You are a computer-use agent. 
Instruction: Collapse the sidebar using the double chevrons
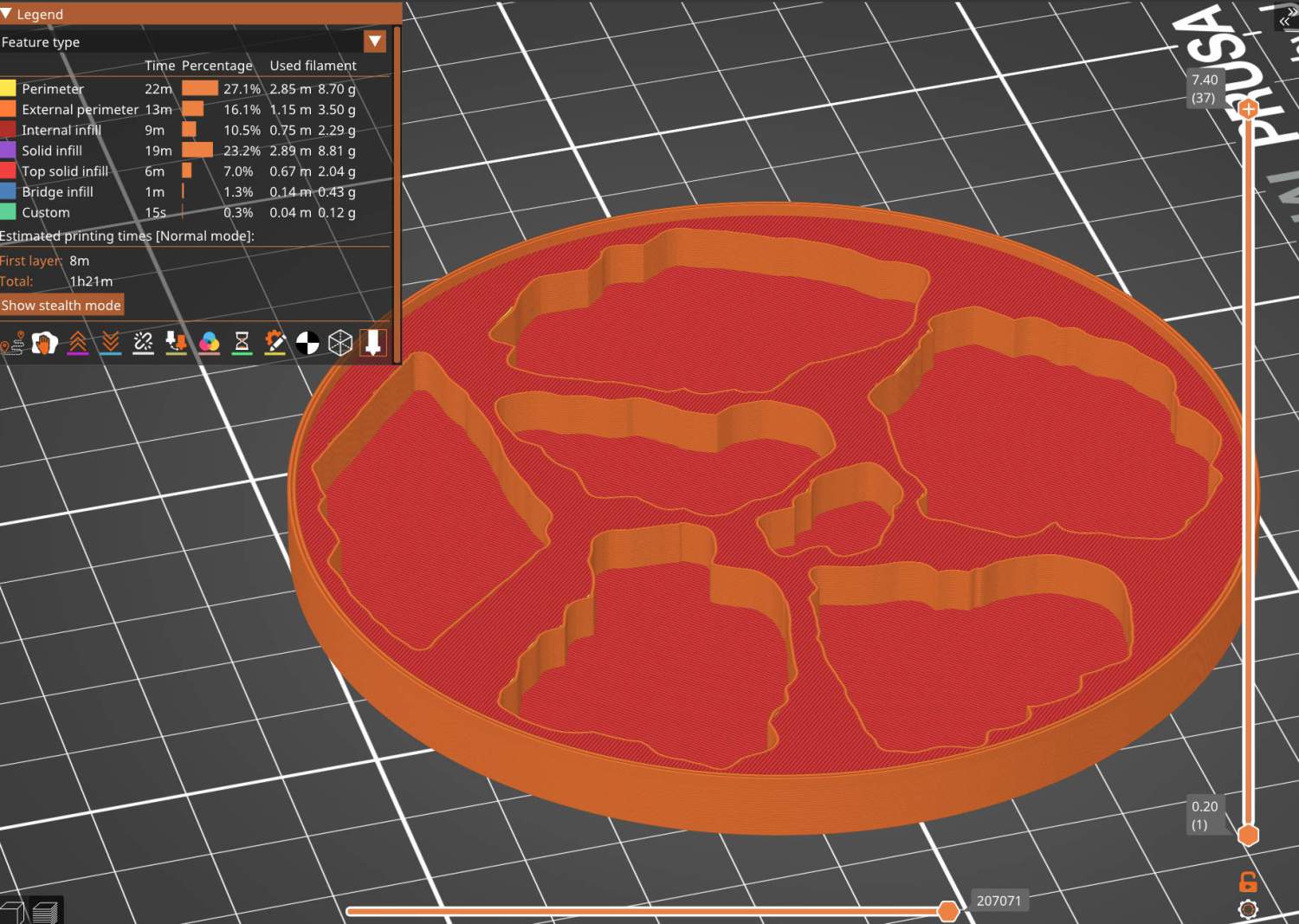click(1283, 22)
